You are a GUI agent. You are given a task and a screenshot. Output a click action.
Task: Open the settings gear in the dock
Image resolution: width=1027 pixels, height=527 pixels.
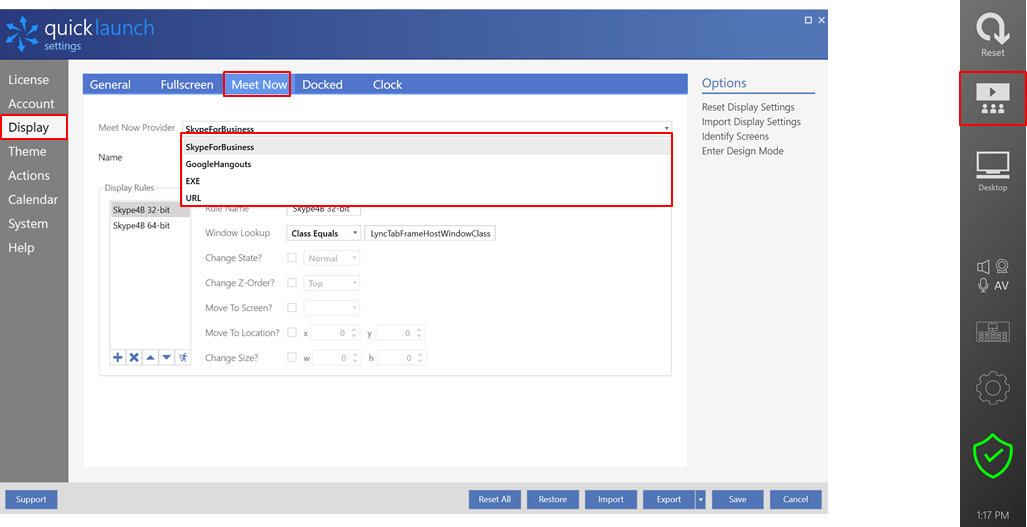click(x=992, y=388)
